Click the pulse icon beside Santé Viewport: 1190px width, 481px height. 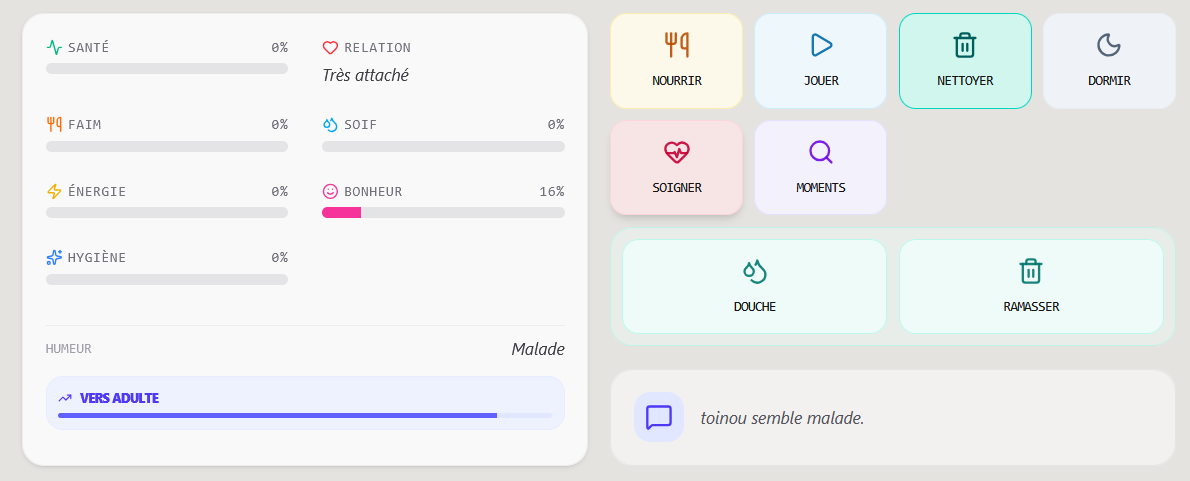(54, 47)
